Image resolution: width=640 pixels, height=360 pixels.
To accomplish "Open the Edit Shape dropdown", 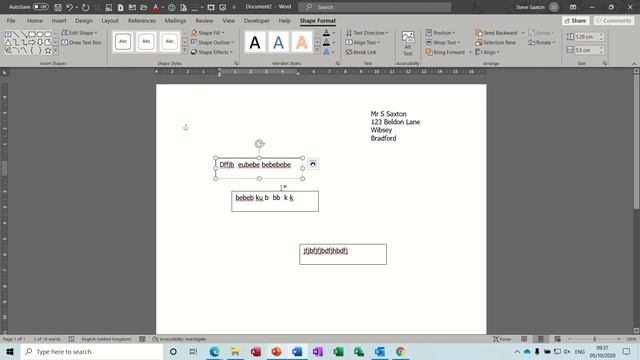I will pyautogui.click(x=80, y=33).
